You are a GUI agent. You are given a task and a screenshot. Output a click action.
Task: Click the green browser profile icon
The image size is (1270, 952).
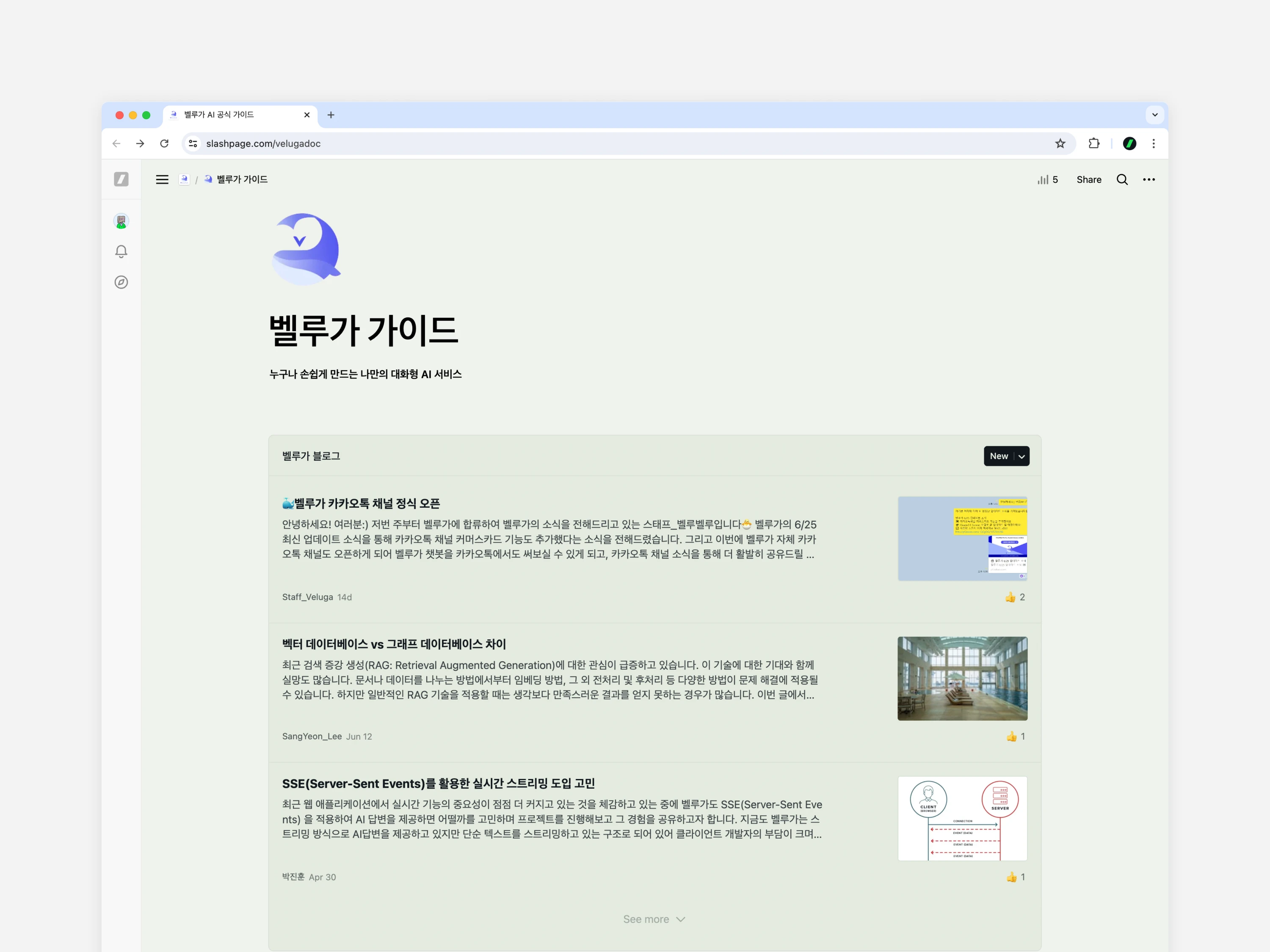[1129, 143]
